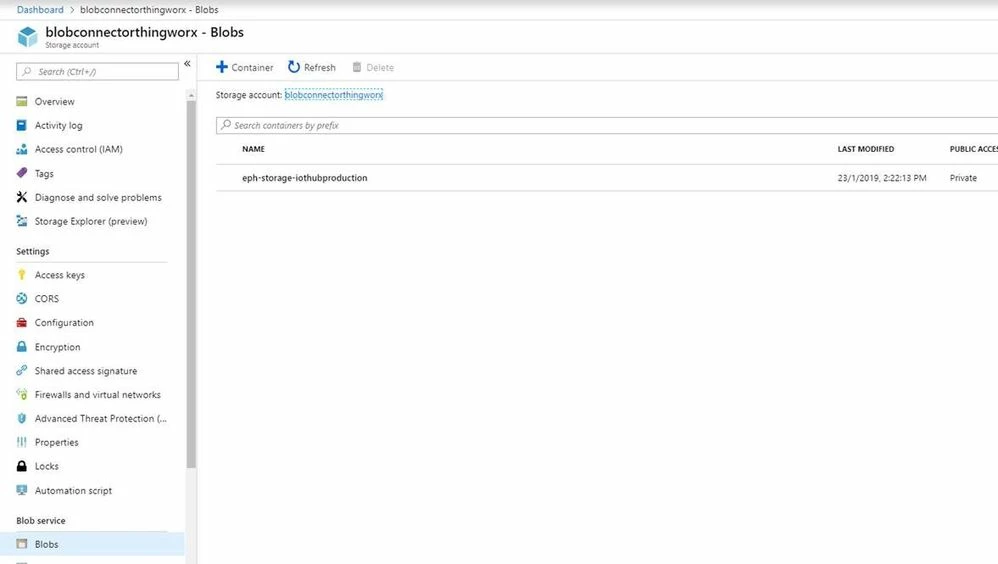Click search magnifier in containers field
Viewport: 998px width, 564px height.
coord(226,125)
